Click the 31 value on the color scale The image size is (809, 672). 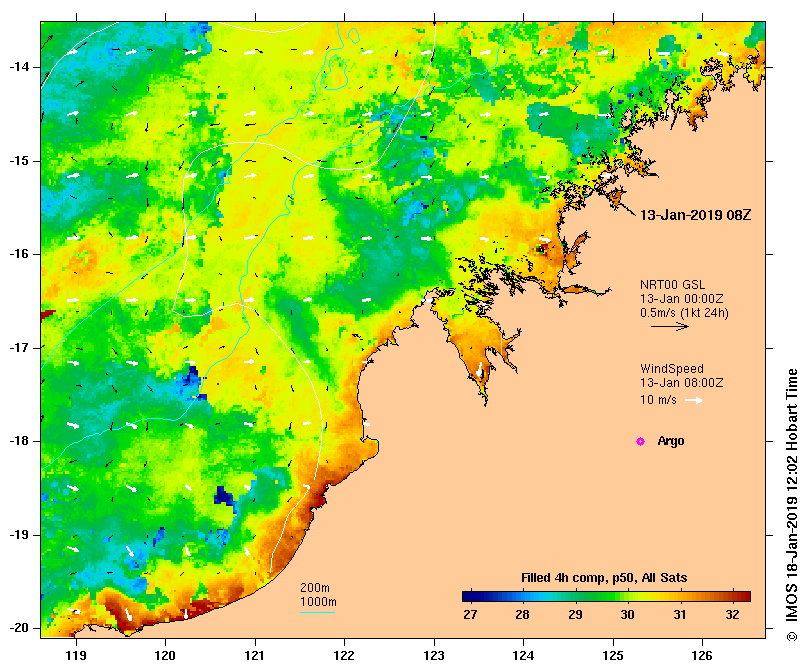click(x=680, y=615)
